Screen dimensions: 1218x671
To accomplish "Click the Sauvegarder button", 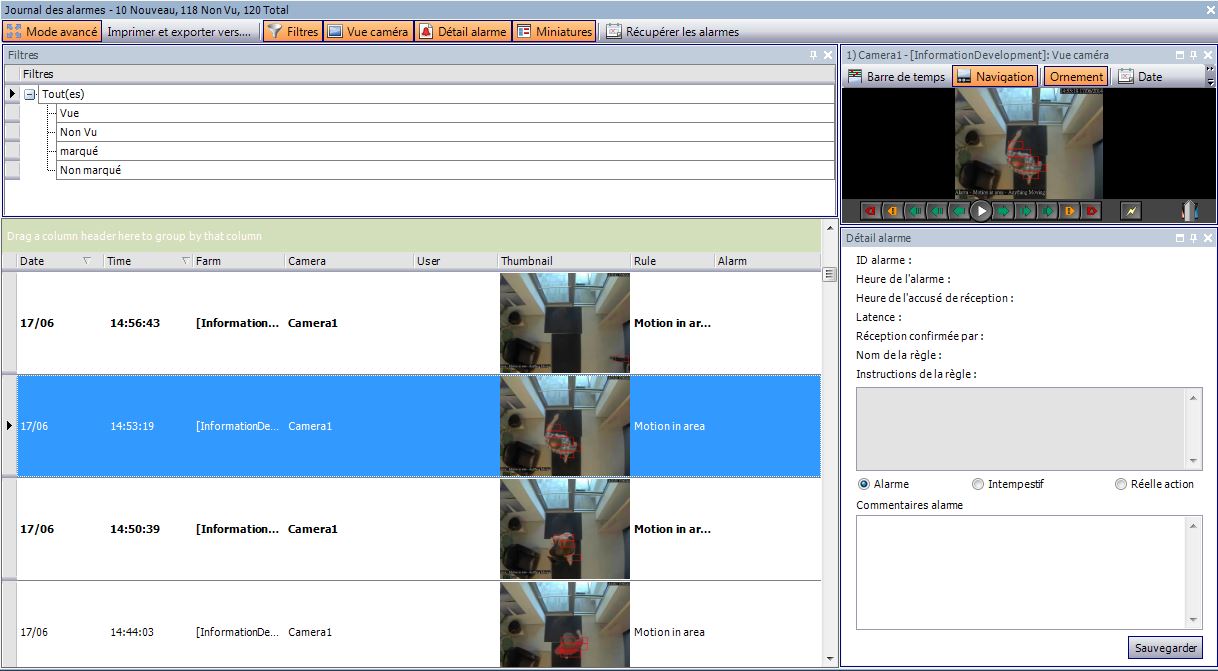I will pos(1165,648).
